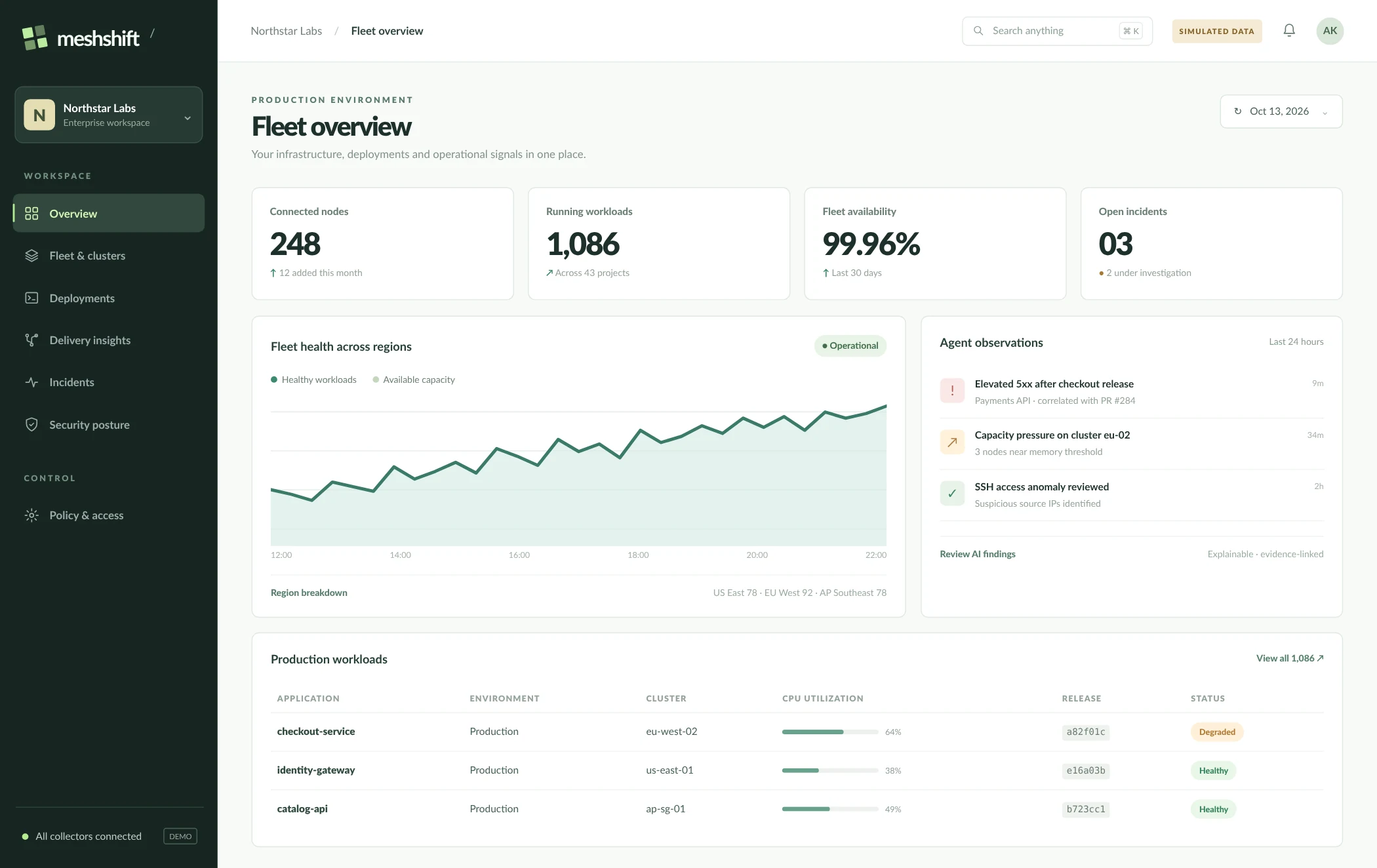Click Northstar Labs breadcrumb
Image resolution: width=1377 pixels, height=868 pixels.
pyautogui.click(x=287, y=31)
